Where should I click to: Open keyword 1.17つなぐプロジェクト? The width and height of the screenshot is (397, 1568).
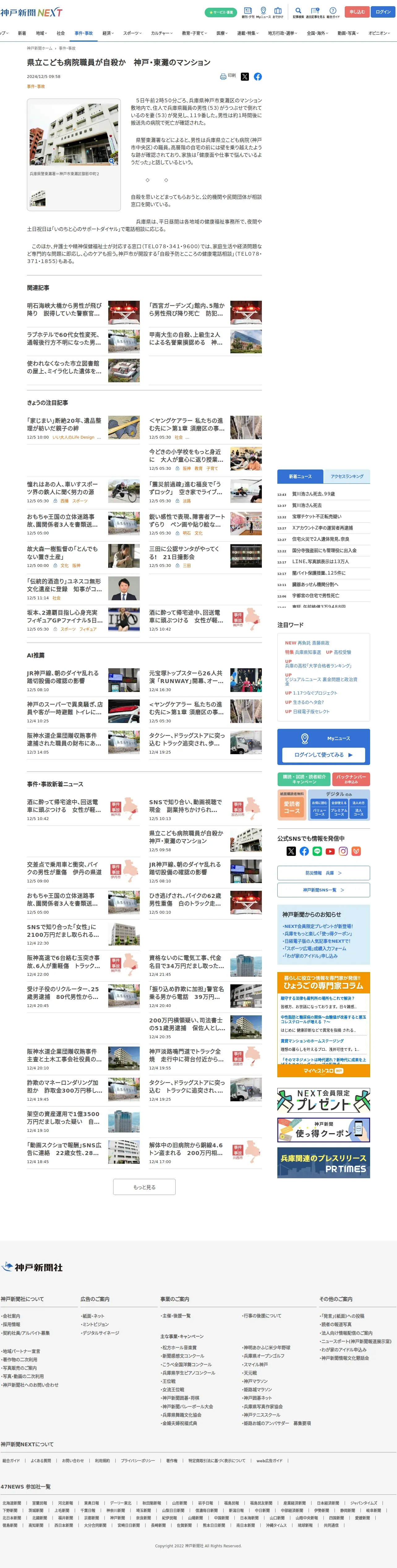pyautogui.click(x=315, y=693)
